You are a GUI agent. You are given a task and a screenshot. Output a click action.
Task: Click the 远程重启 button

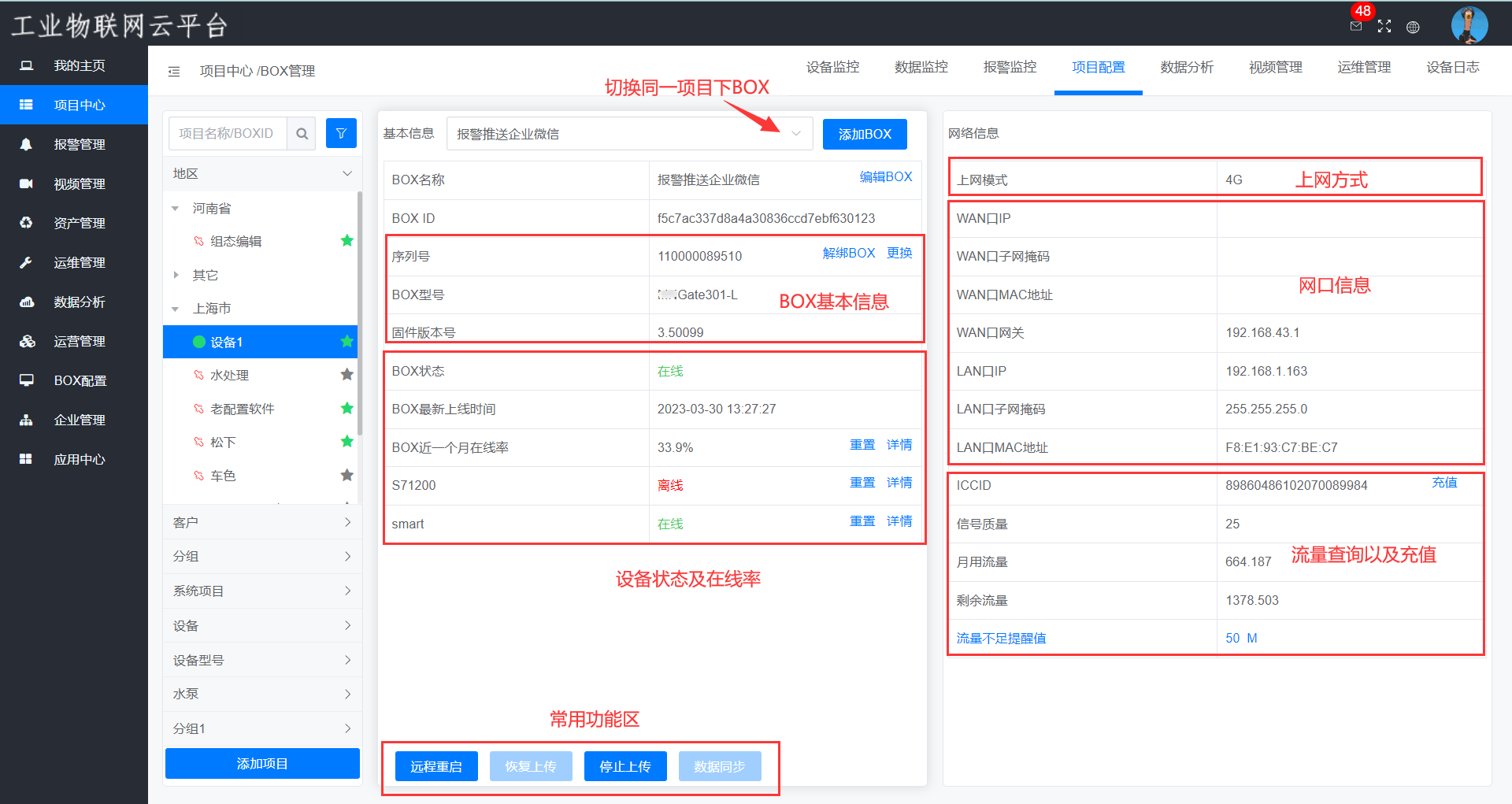click(x=436, y=766)
